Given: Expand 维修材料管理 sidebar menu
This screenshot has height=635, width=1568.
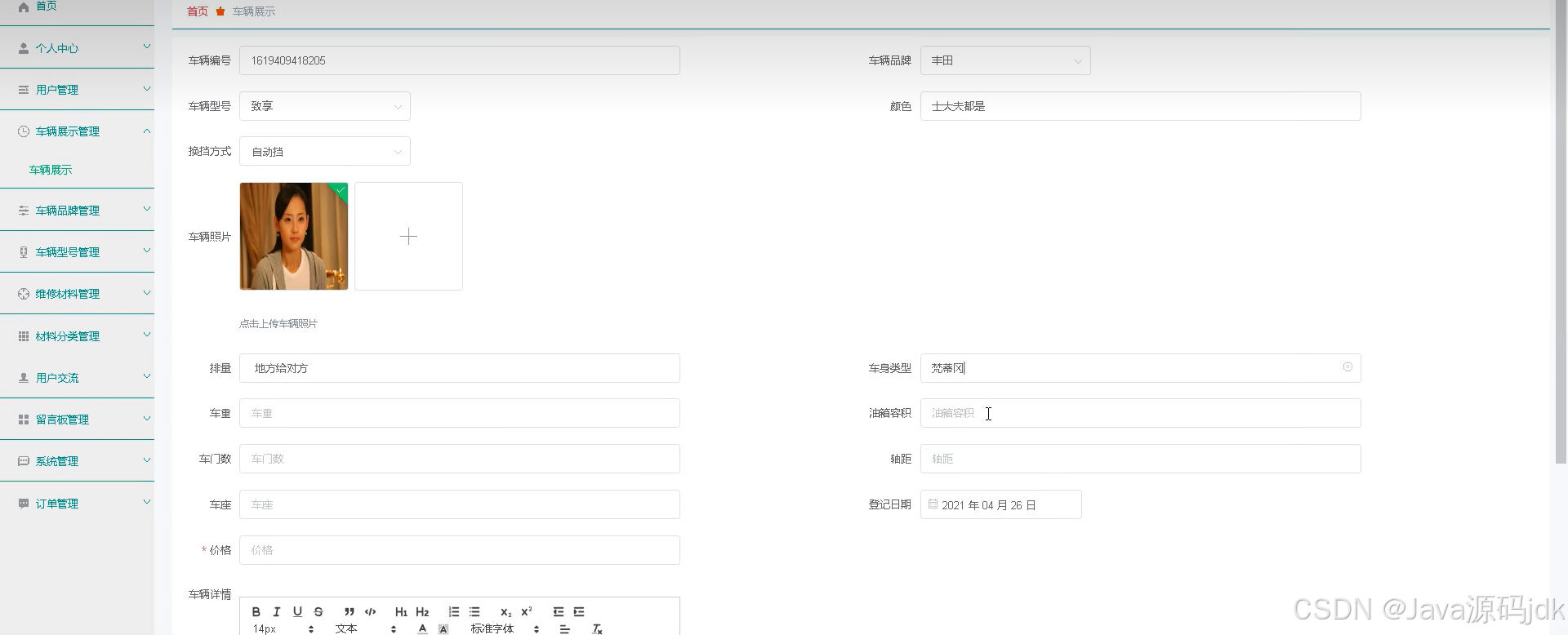Looking at the screenshot, I should coord(77,294).
